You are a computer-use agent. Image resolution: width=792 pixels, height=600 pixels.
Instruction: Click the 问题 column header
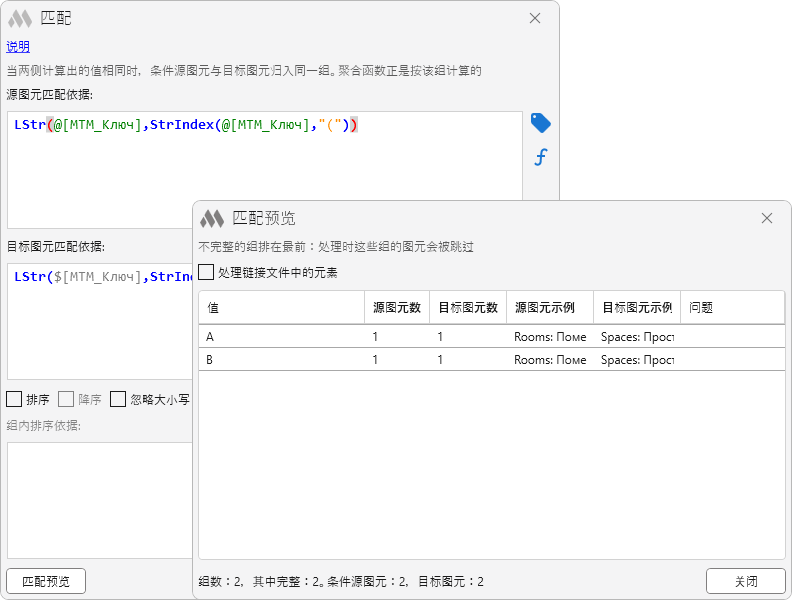(732, 307)
